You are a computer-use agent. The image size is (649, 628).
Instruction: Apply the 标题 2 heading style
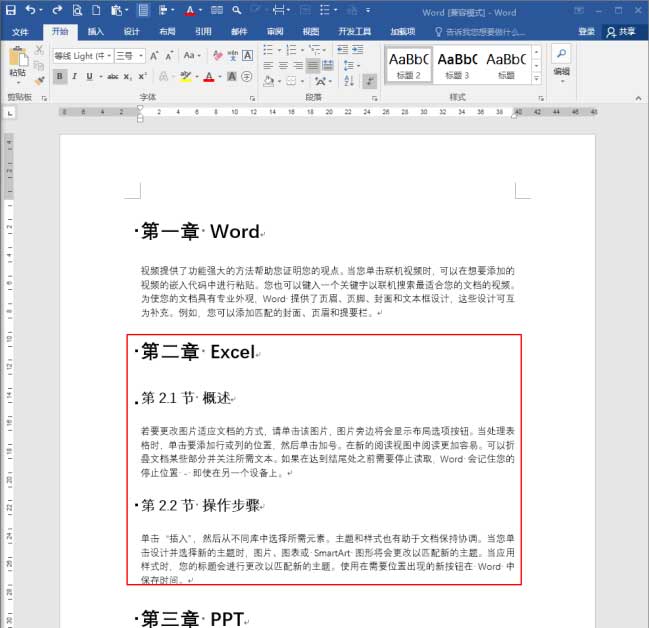coord(409,65)
